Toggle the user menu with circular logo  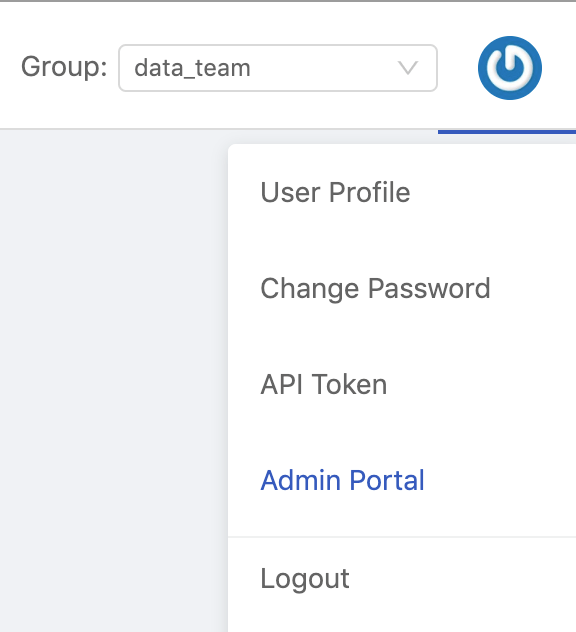pyautogui.click(x=510, y=68)
